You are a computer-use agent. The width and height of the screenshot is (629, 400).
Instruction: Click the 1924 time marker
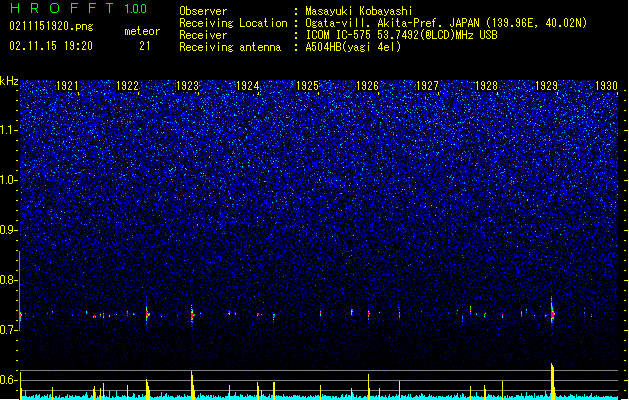point(248,86)
